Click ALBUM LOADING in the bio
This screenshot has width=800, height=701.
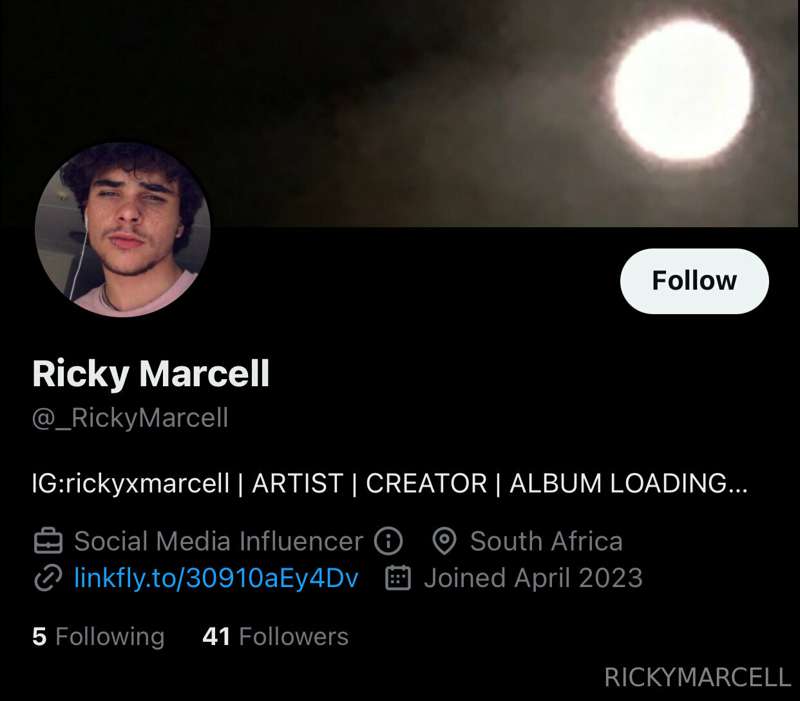(x=628, y=484)
